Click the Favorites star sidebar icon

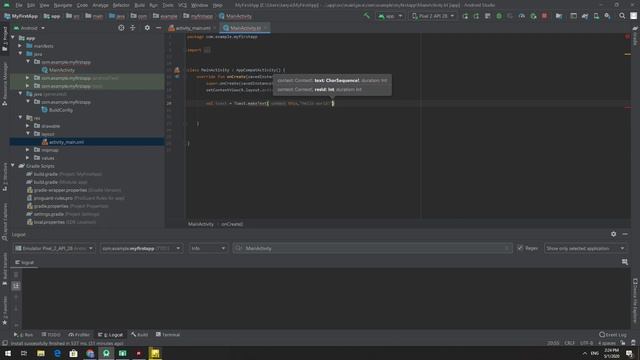click(x=5, y=322)
